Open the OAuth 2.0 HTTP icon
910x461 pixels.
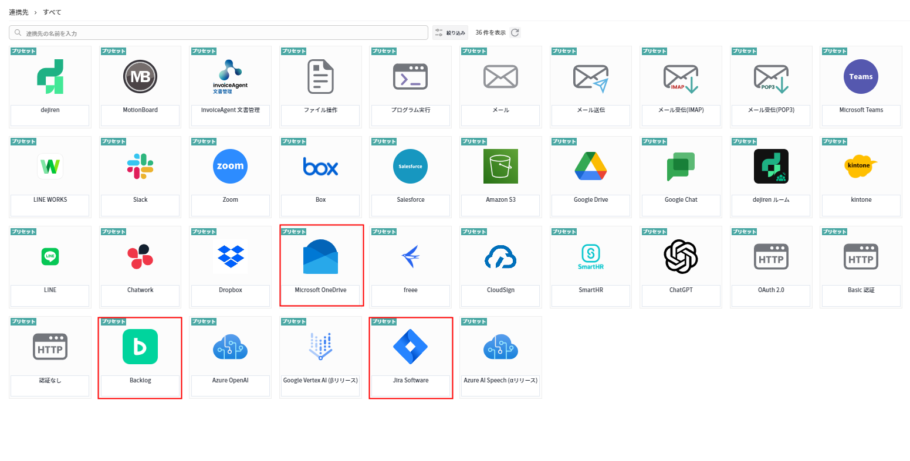[771, 257]
